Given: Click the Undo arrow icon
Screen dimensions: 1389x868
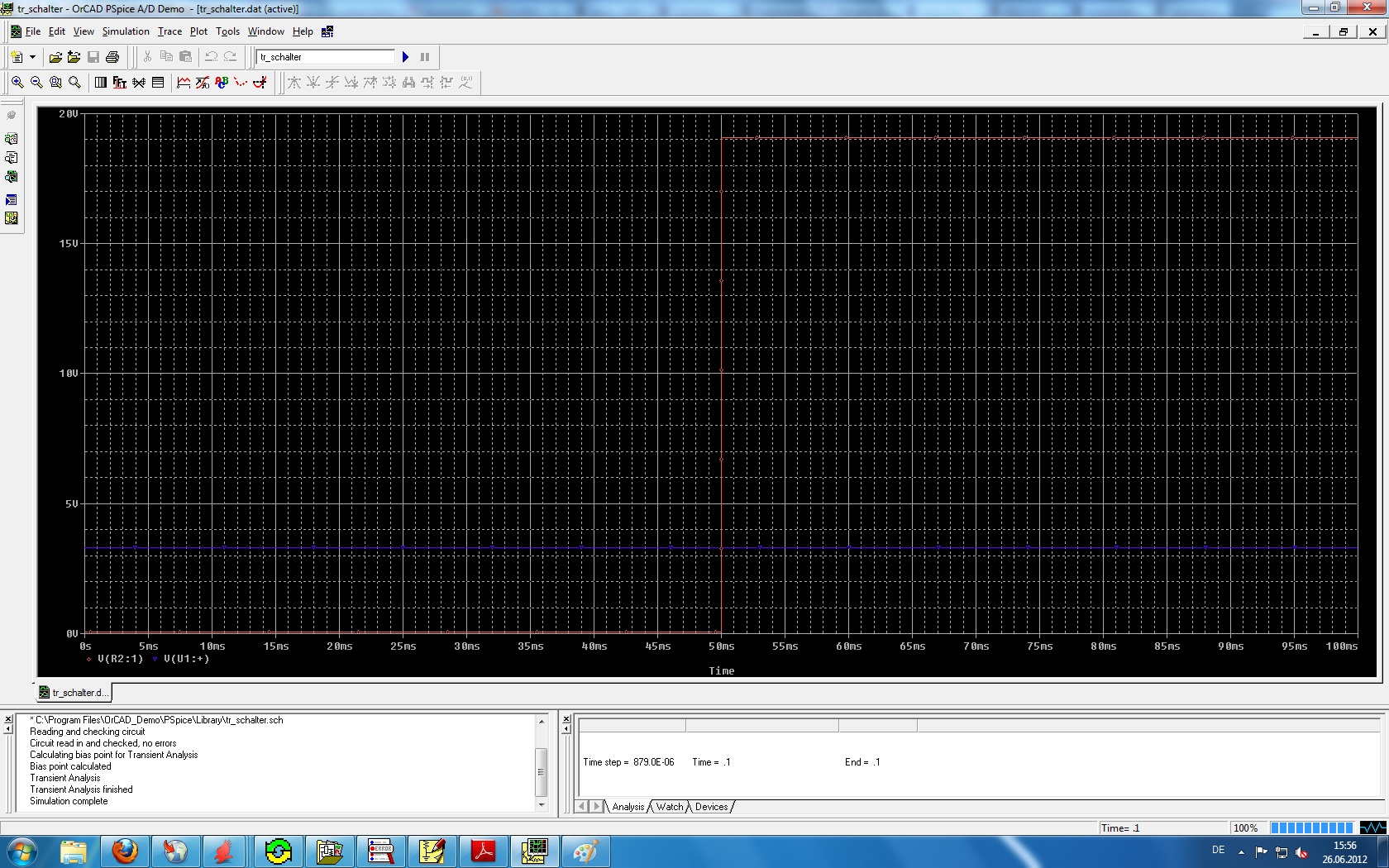Looking at the screenshot, I should [x=212, y=57].
